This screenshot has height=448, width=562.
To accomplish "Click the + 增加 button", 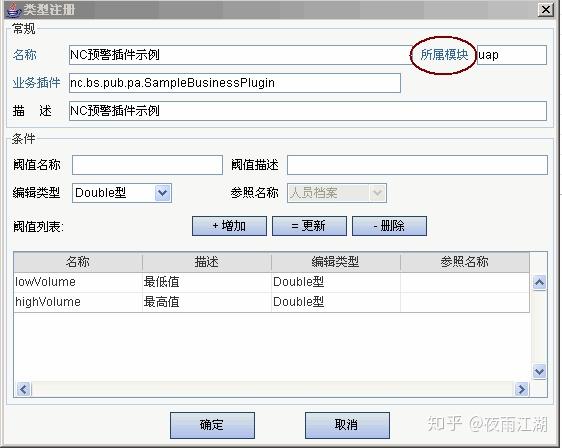I will (x=229, y=226).
